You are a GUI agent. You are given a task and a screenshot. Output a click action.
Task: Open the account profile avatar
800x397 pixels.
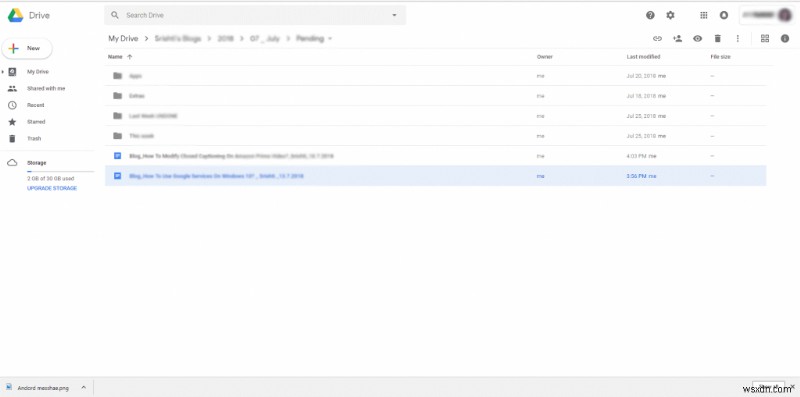(785, 15)
